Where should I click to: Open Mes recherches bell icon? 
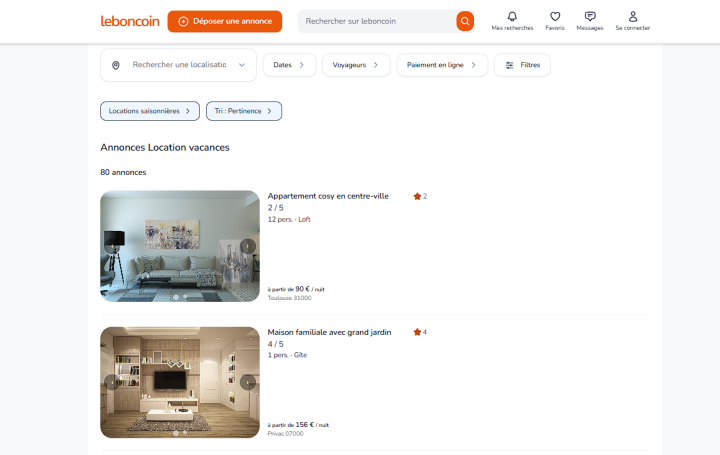pos(512,17)
